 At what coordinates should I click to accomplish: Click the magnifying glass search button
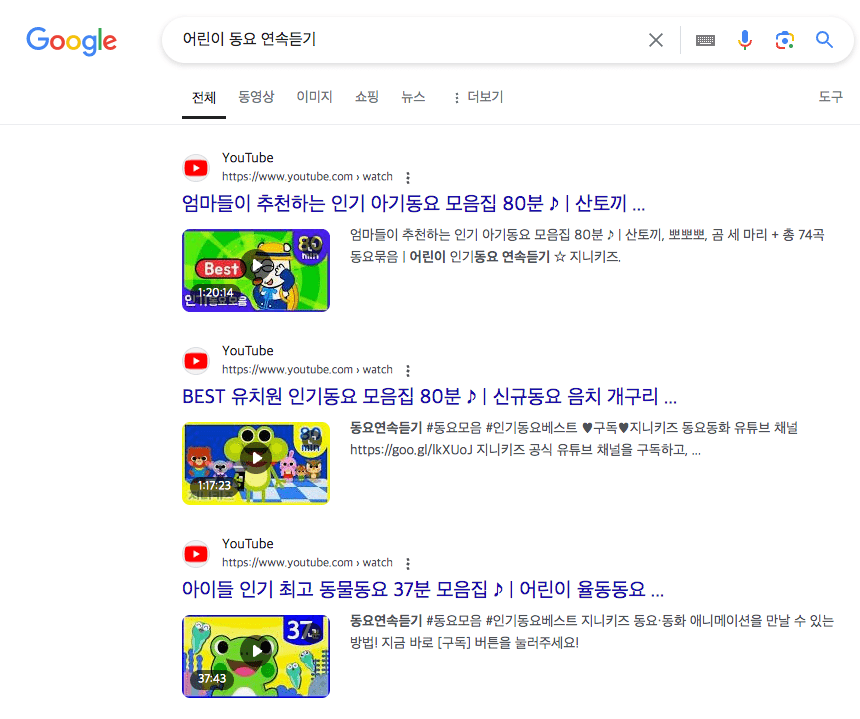(824, 39)
